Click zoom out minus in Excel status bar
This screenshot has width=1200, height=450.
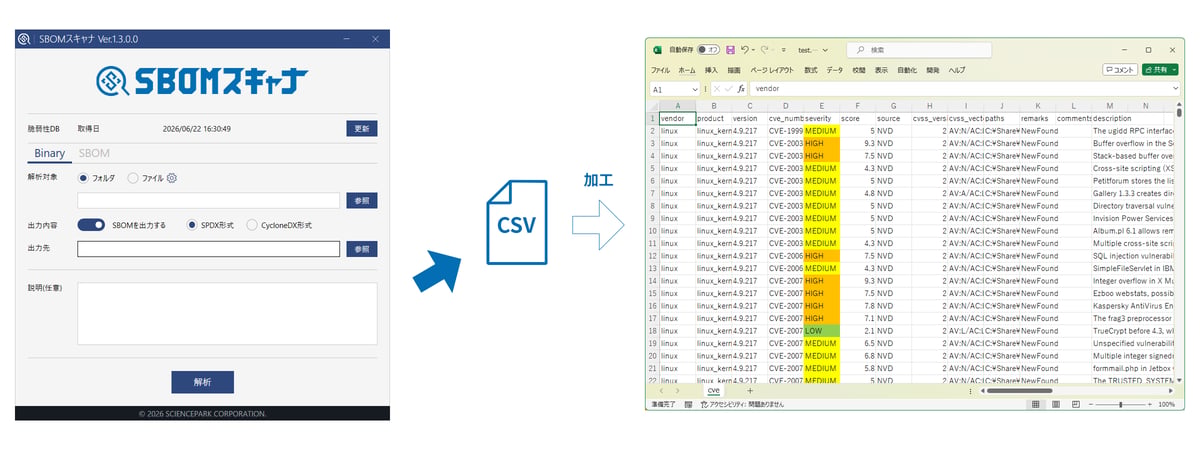point(1093,404)
